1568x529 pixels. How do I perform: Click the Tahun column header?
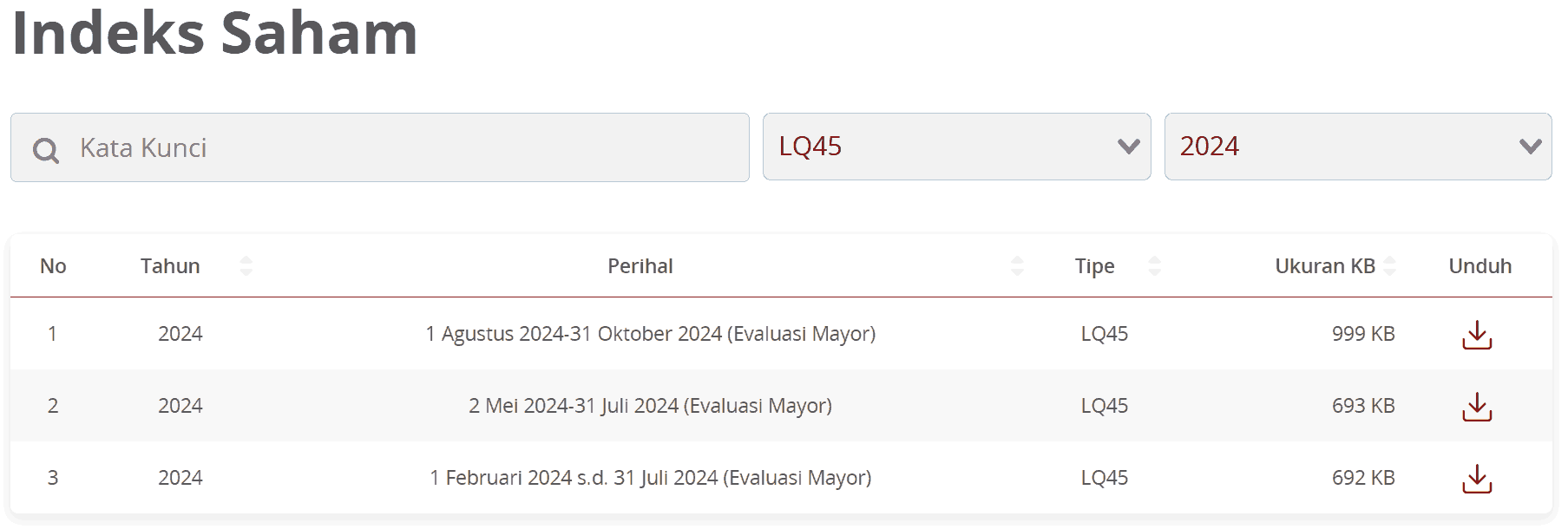coord(170,266)
